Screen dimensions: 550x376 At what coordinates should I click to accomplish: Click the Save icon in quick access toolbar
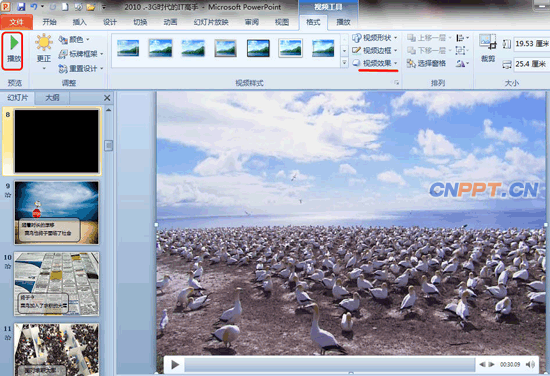point(21,7)
